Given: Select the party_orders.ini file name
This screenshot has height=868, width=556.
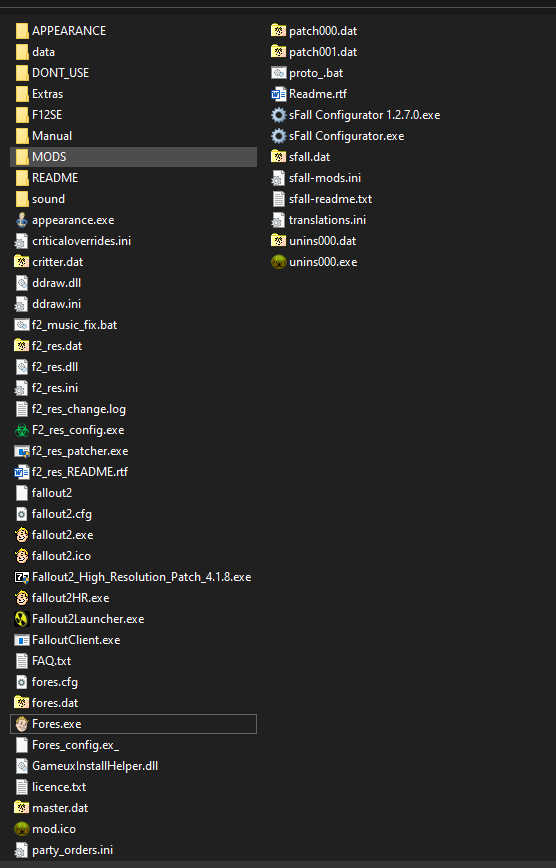Looking at the screenshot, I should pyautogui.click(x=73, y=850).
